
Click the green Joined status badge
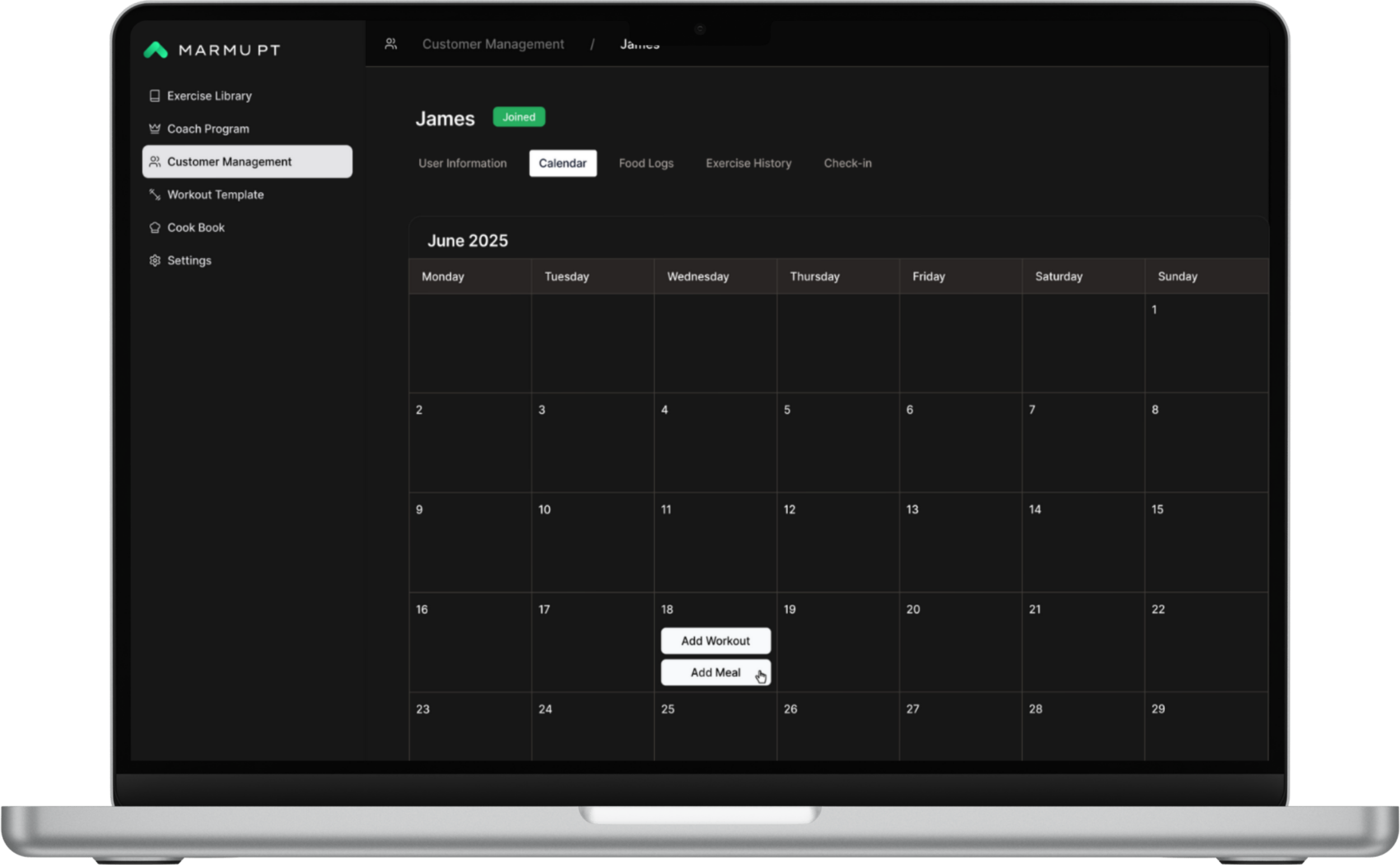click(x=519, y=117)
